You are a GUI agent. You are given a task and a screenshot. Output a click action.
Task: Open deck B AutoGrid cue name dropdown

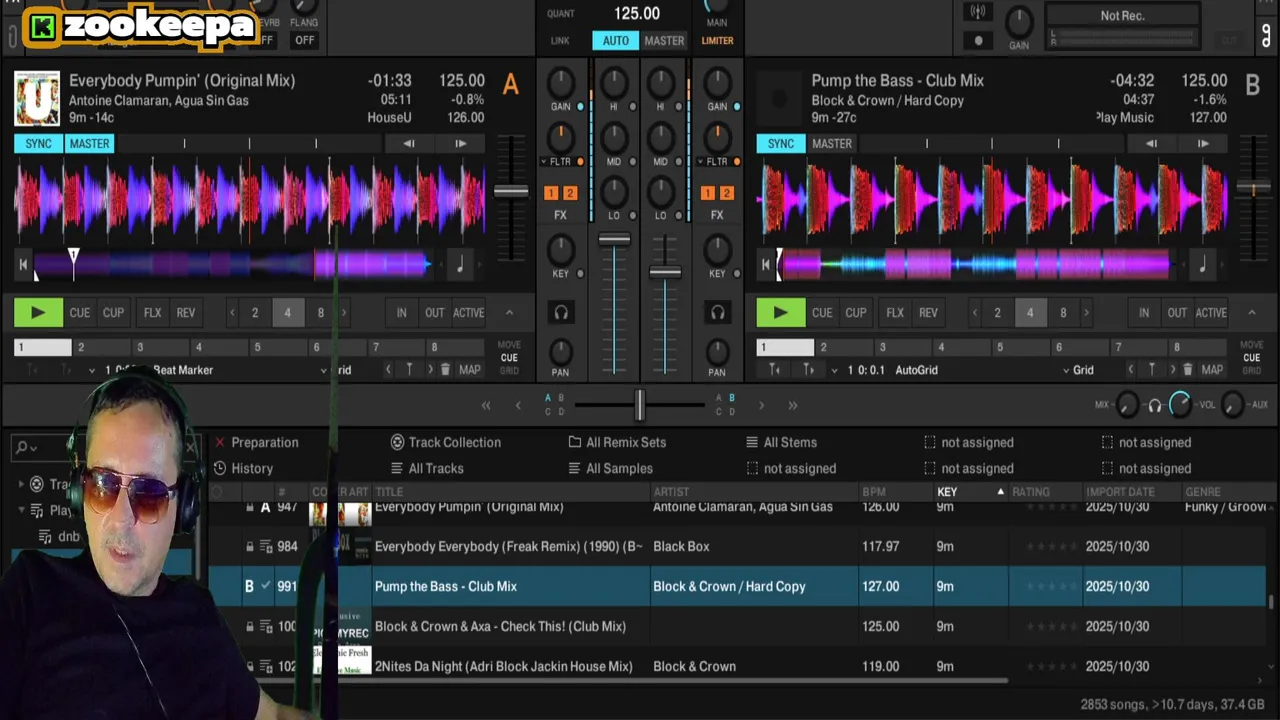tap(835, 370)
